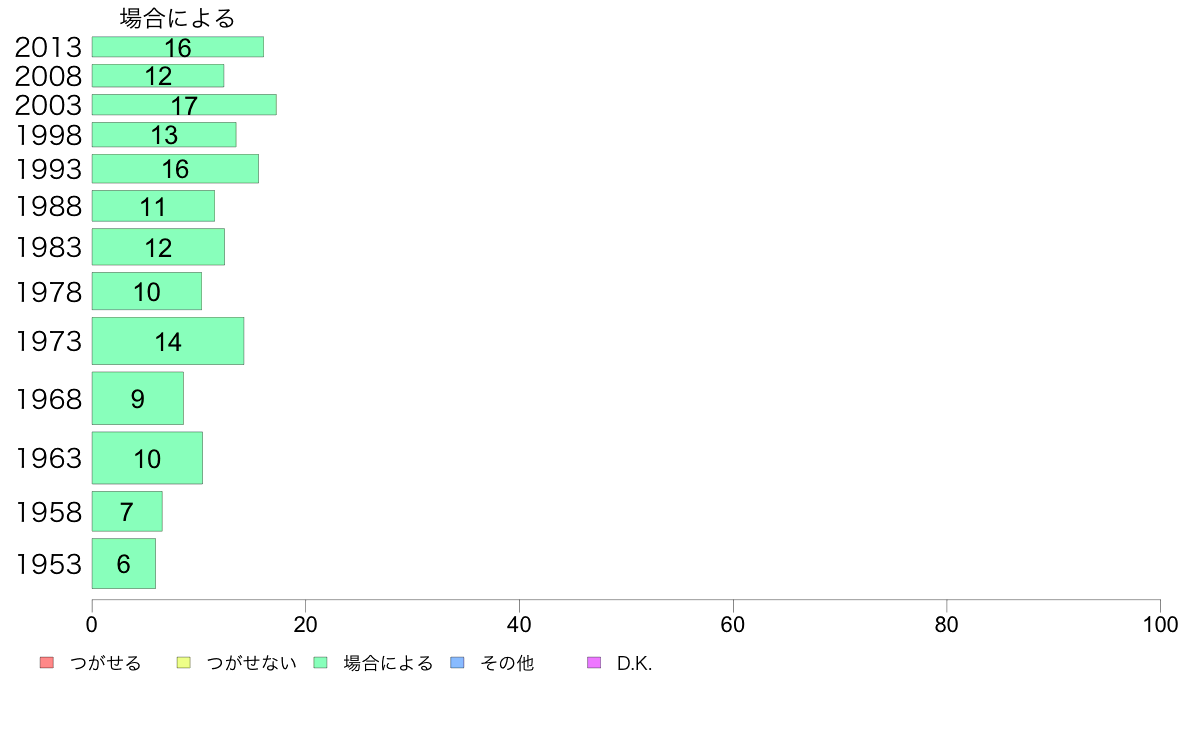Select the 2003 bar showing 17

pyautogui.click(x=184, y=105)
